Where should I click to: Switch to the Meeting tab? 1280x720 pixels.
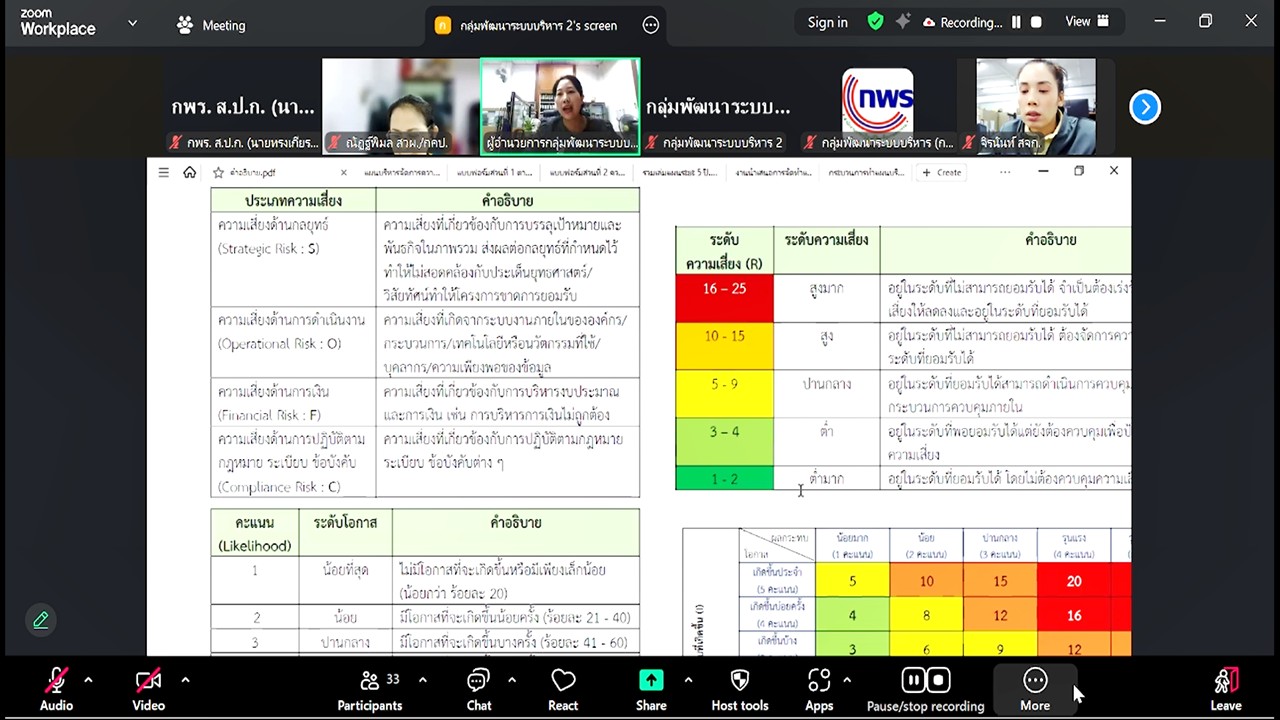[211, 25]
